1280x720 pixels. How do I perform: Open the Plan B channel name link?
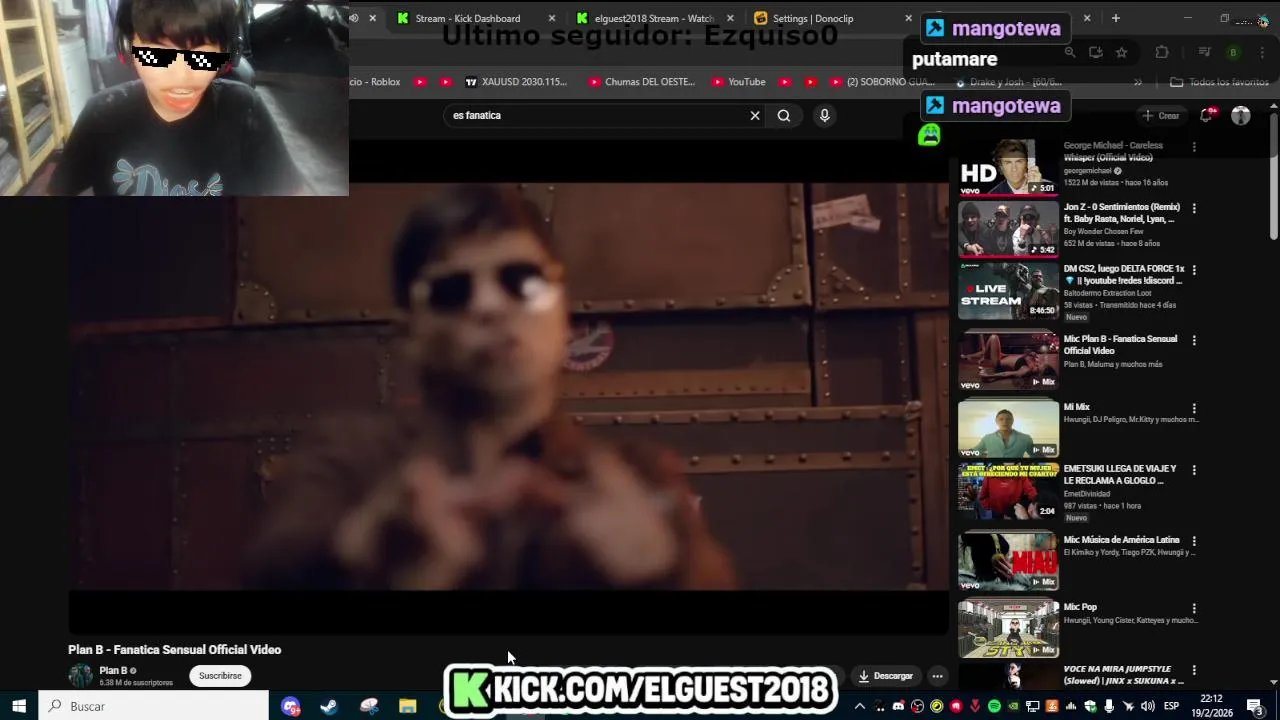(x=113, y=671)
